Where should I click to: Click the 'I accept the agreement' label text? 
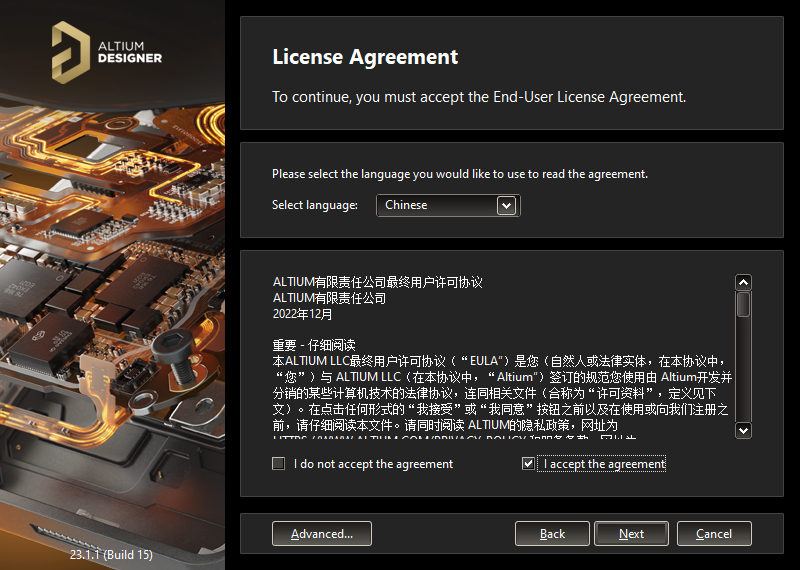click(605, 464)
